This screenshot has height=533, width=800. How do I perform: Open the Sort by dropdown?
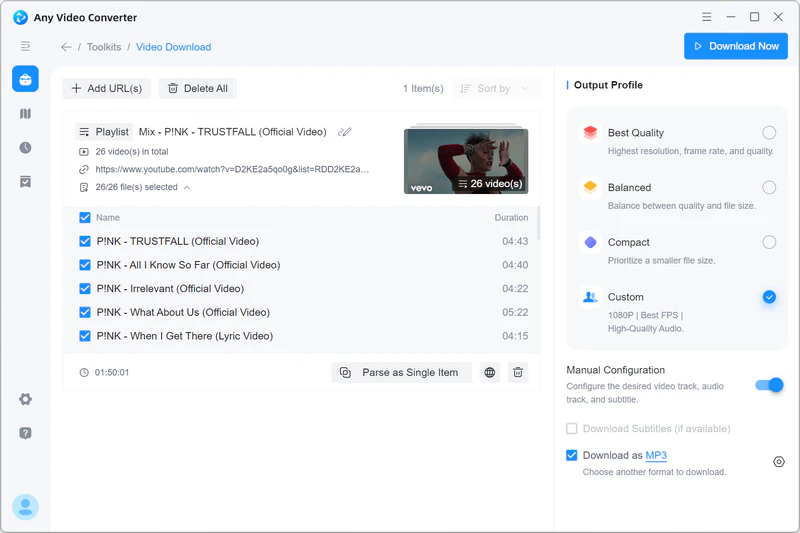[x=496, y=89]
